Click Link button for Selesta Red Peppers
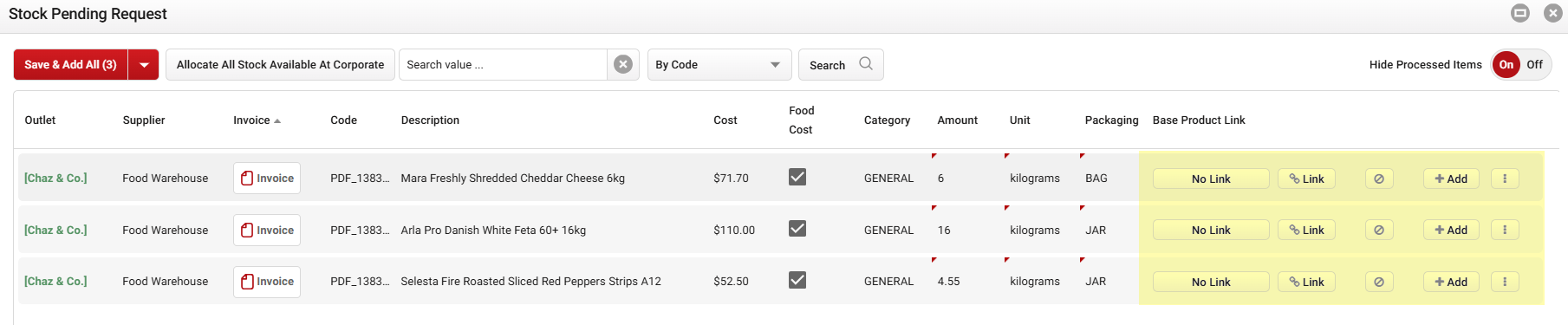This screenshot has height=325, width=1568. click(x=1306, y=282)
